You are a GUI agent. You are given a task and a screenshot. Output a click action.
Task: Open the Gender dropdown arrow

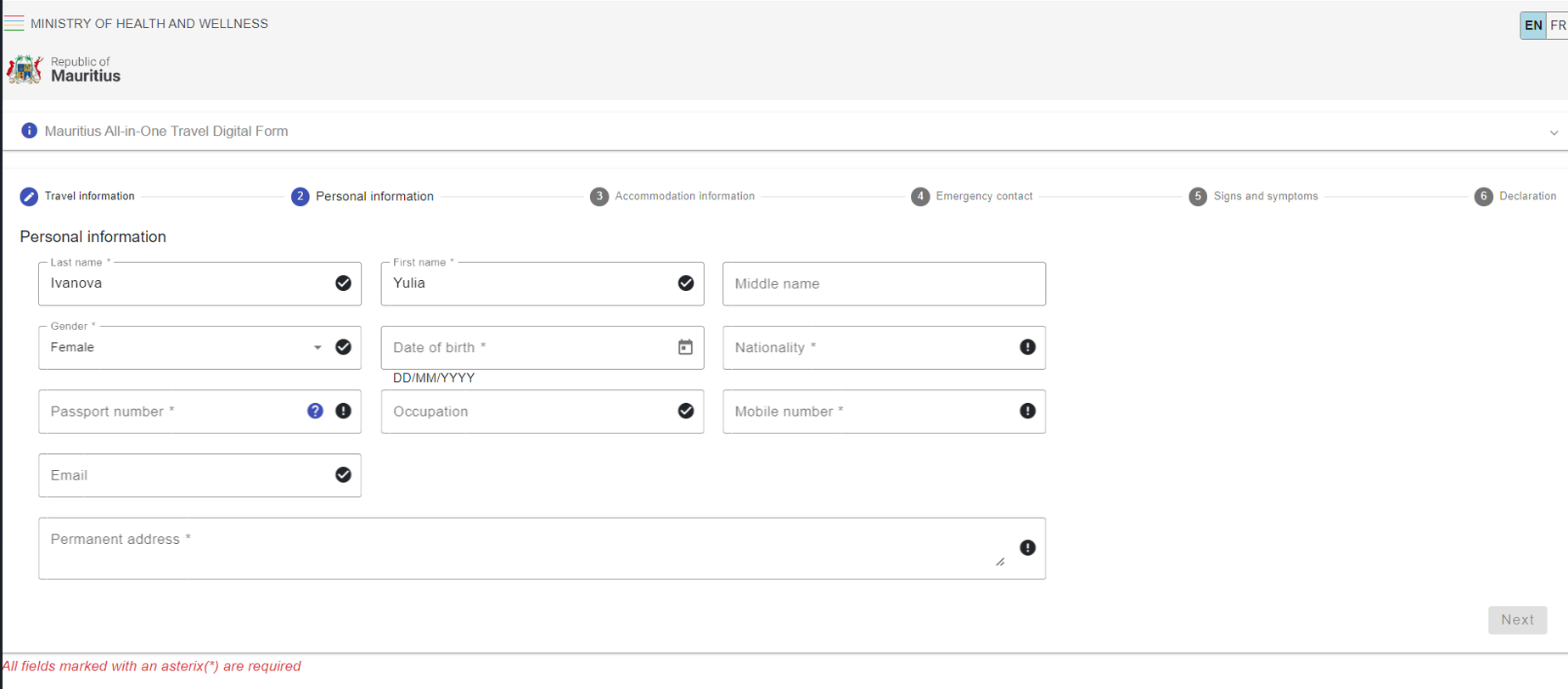pos(318,347)
